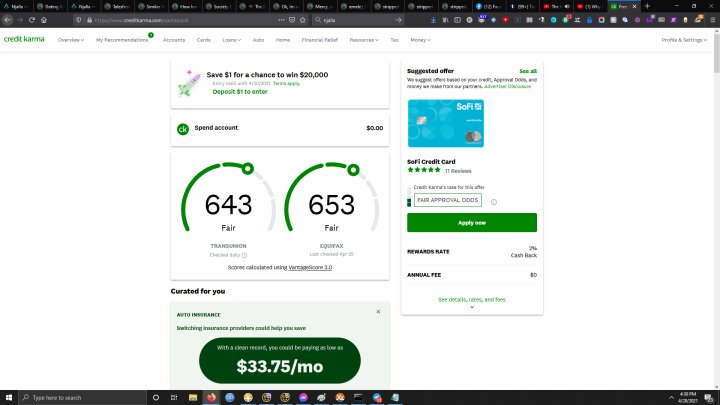Click the Cortana circle icon
Viewport: 720px width, 405px height.
tap(156, 397)
